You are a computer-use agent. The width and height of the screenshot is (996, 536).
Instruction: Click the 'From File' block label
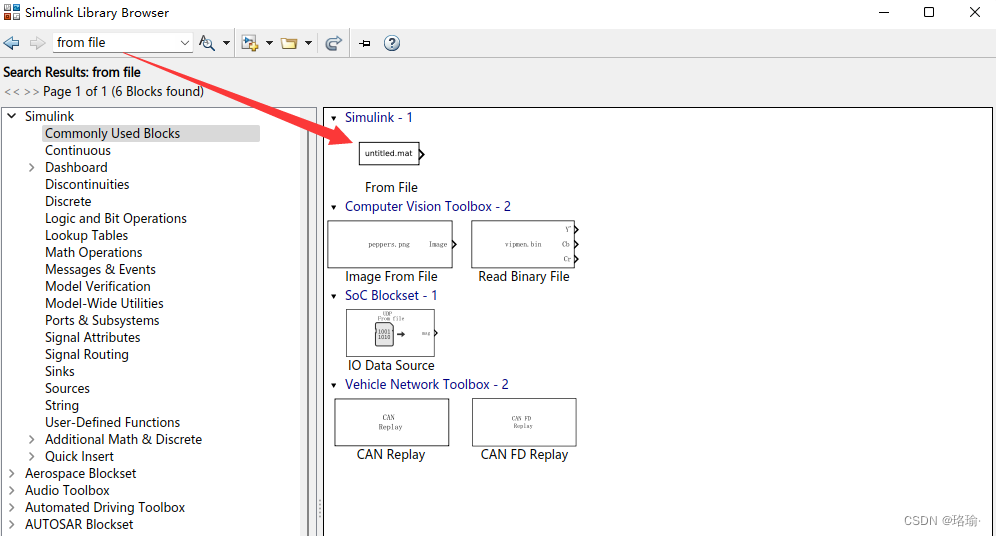click(x=391, y=187)
